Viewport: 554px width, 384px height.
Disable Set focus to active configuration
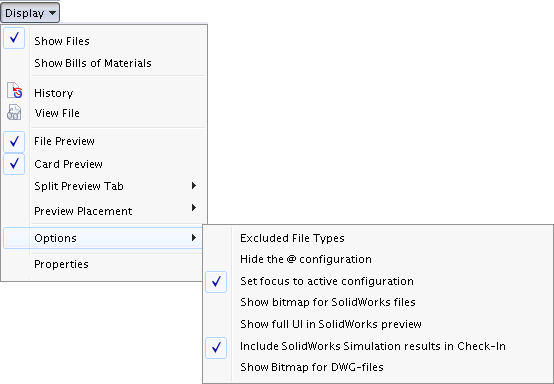point(216,282)
